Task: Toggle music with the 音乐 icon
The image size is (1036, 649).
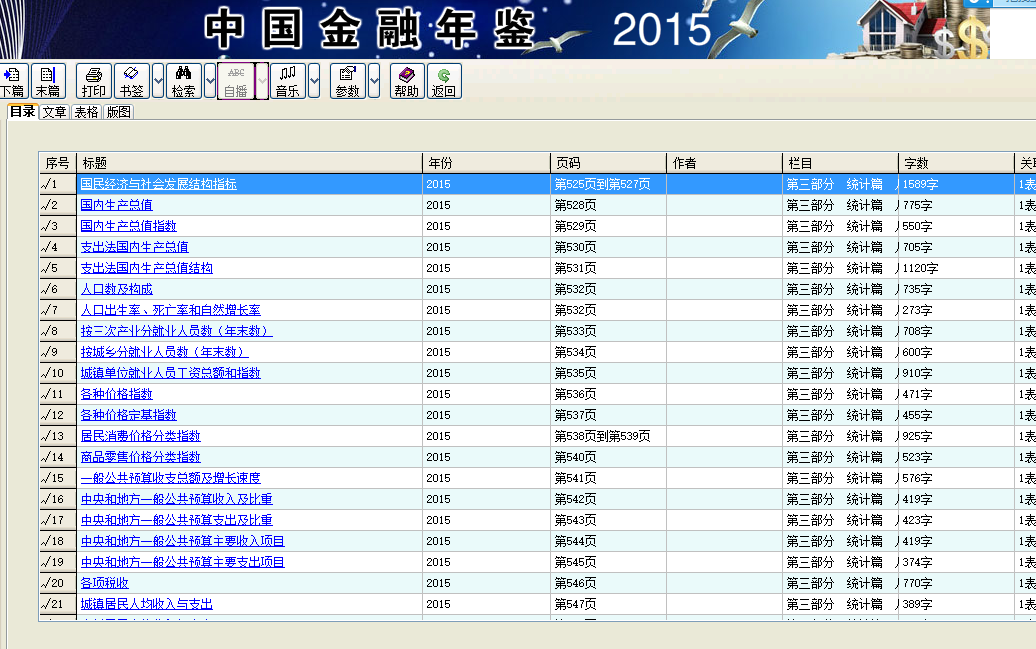Action: pos(287,81)
